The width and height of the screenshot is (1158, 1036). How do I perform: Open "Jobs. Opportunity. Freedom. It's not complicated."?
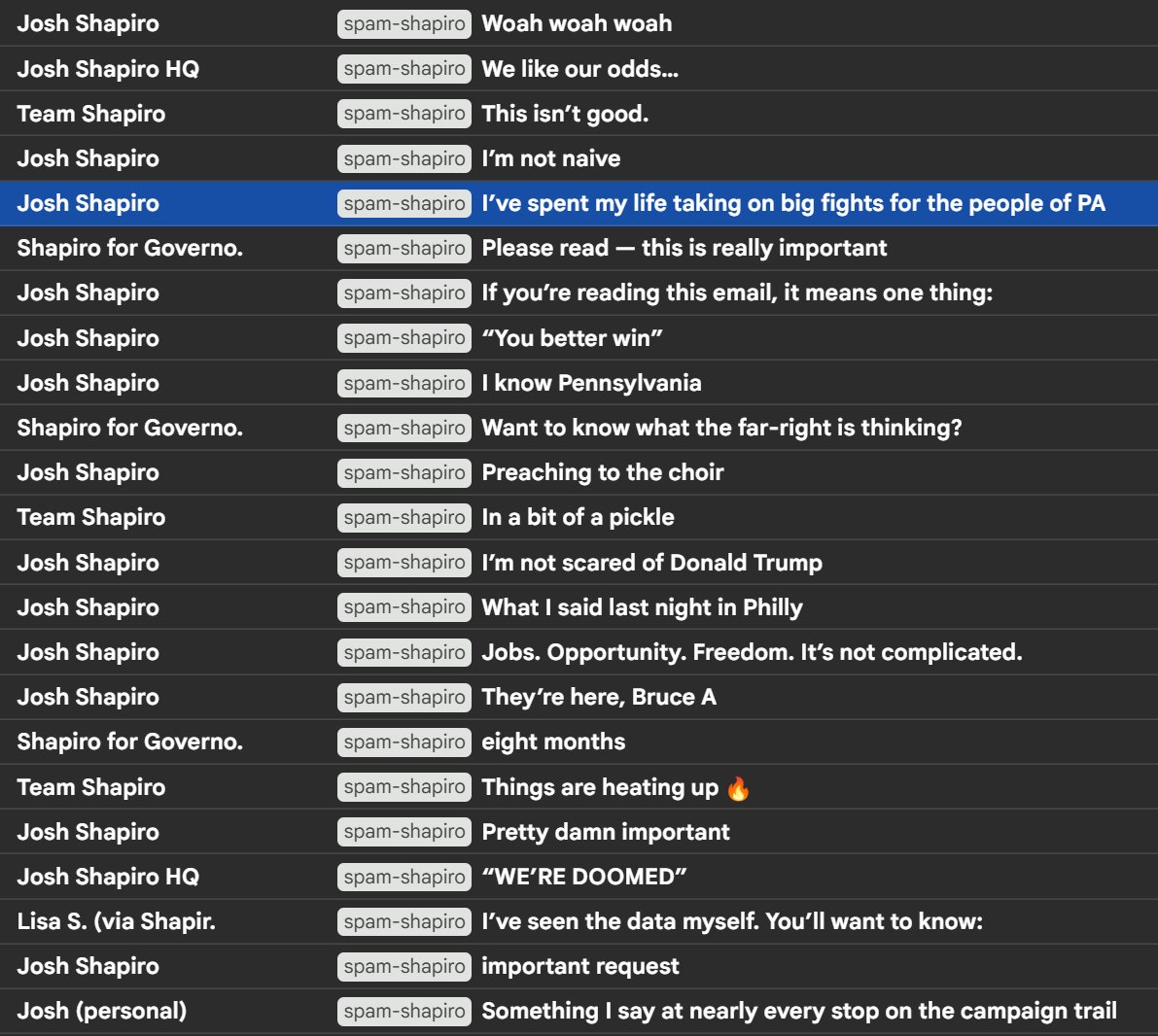[752, 652]
